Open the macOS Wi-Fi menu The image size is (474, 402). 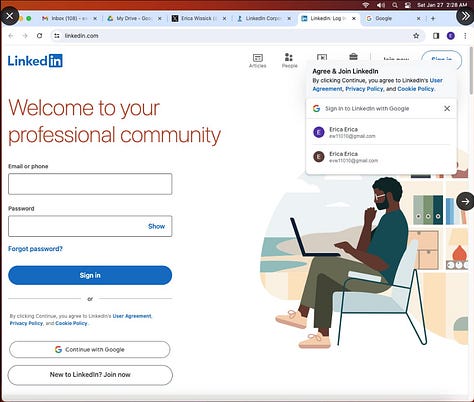coord(366,5)
